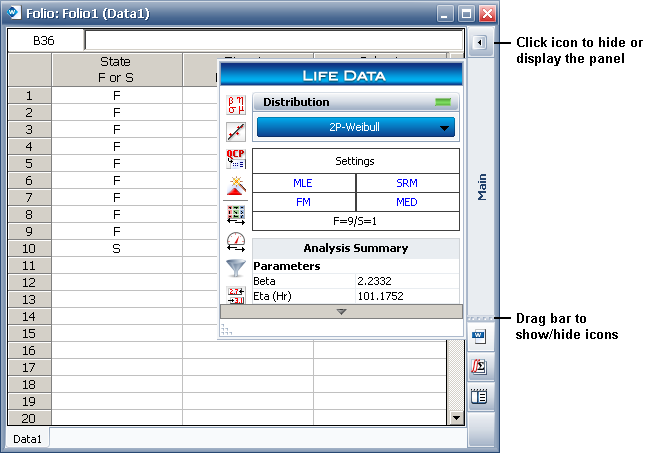Toggle the MED ranking method setting
The image size is (646, 453).
407,202
